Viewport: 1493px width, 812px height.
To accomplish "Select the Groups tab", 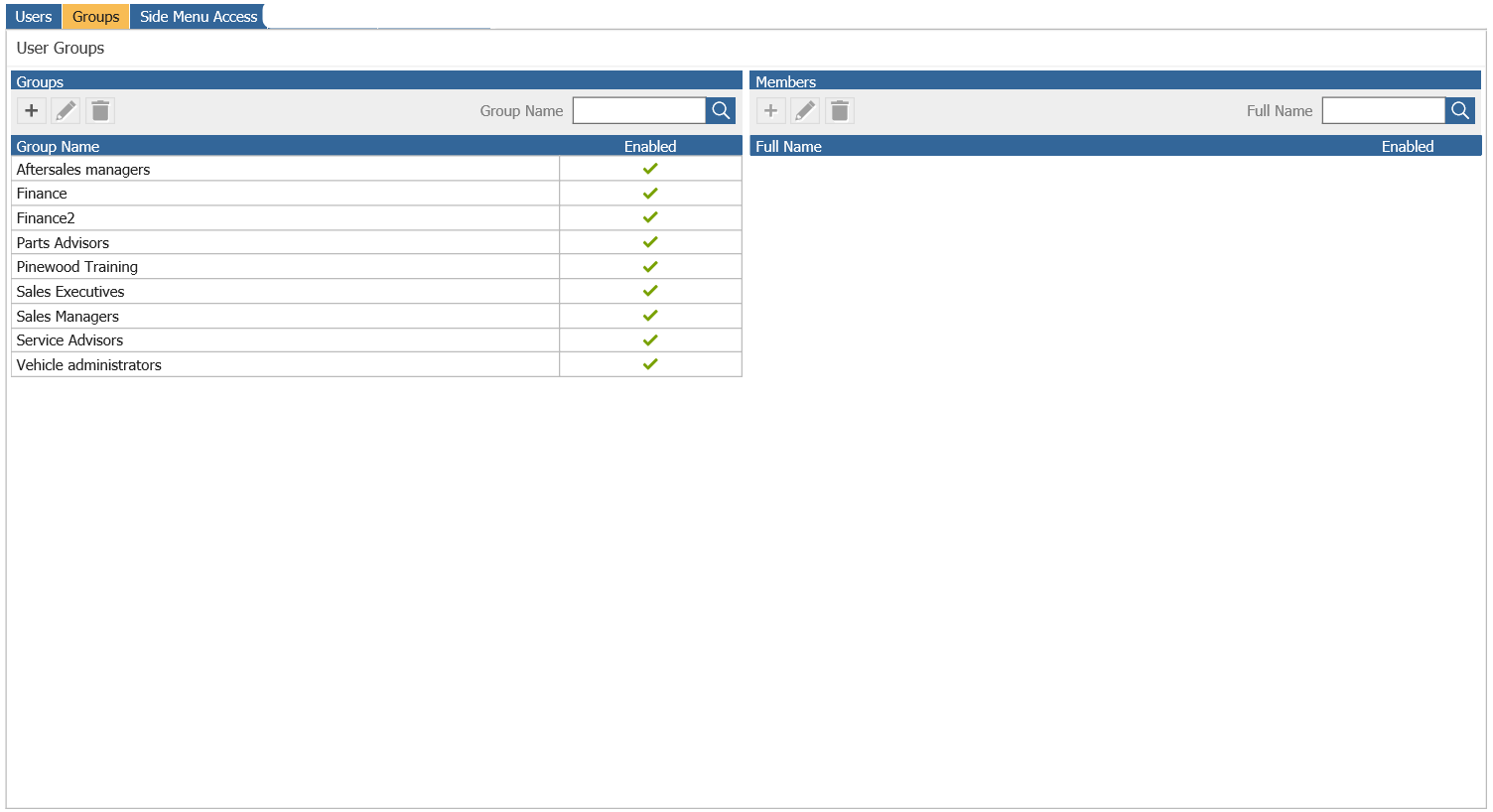I will [x=95, y=16].
